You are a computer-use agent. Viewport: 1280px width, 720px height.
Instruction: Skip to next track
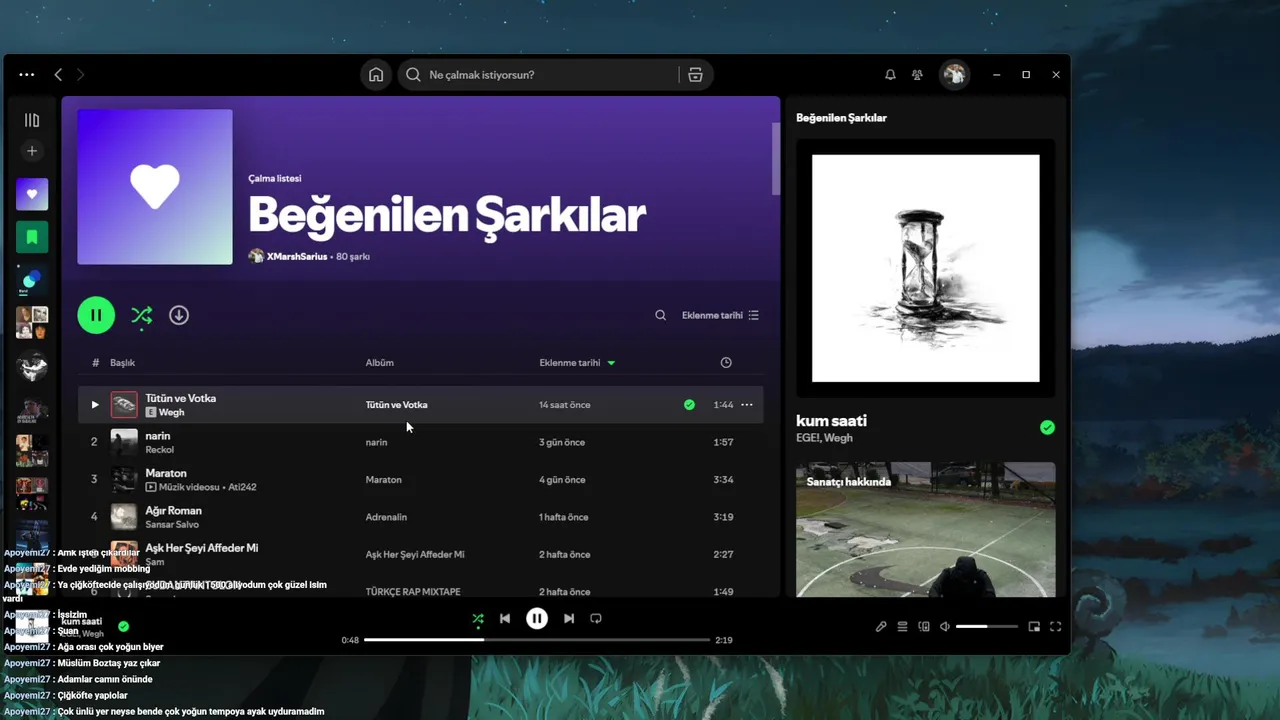569,619
